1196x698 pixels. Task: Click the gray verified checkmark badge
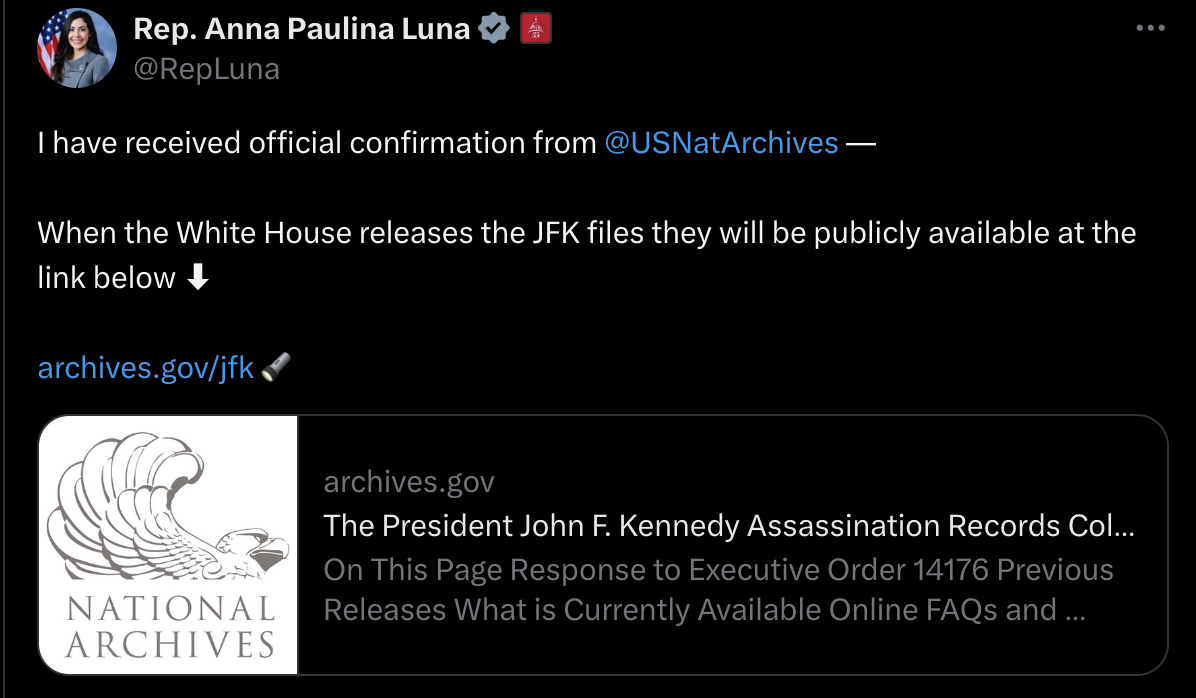[x=494, y=30]
